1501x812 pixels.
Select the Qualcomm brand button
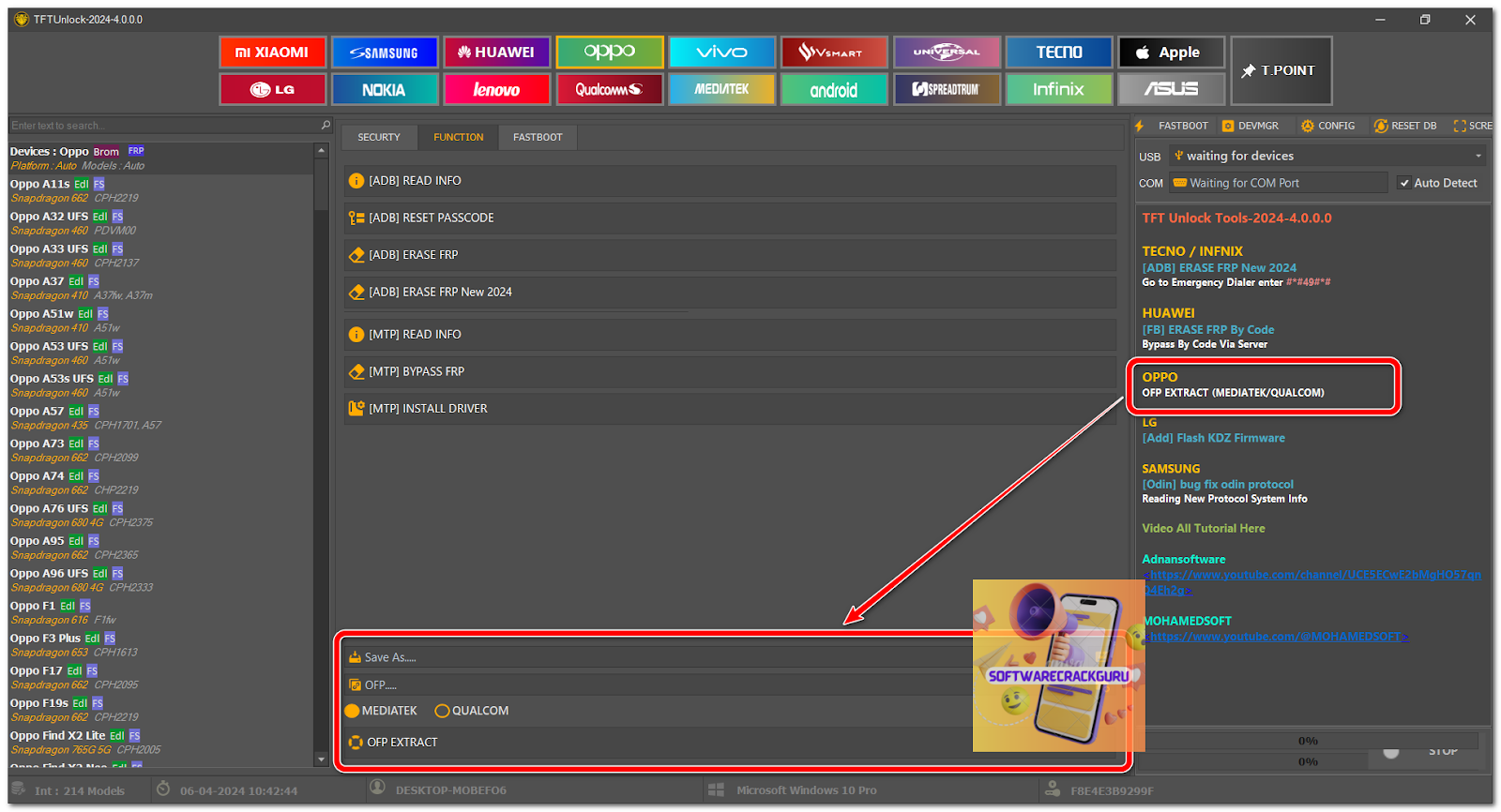[610, 90]
